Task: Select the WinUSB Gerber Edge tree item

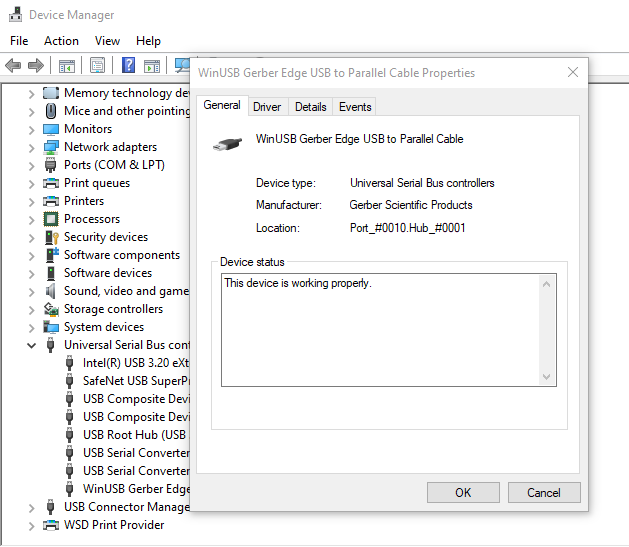Action: click(136, 489)
